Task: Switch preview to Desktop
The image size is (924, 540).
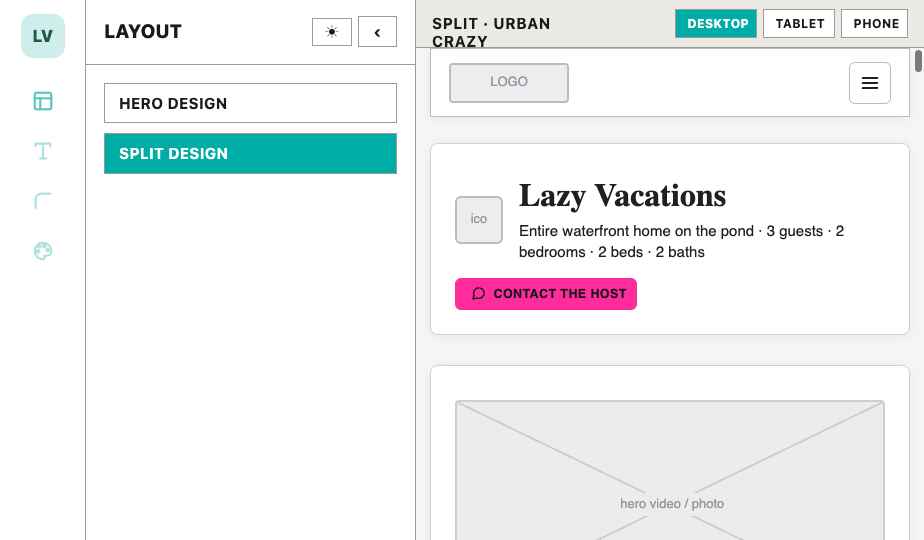Action: [715, 24]
